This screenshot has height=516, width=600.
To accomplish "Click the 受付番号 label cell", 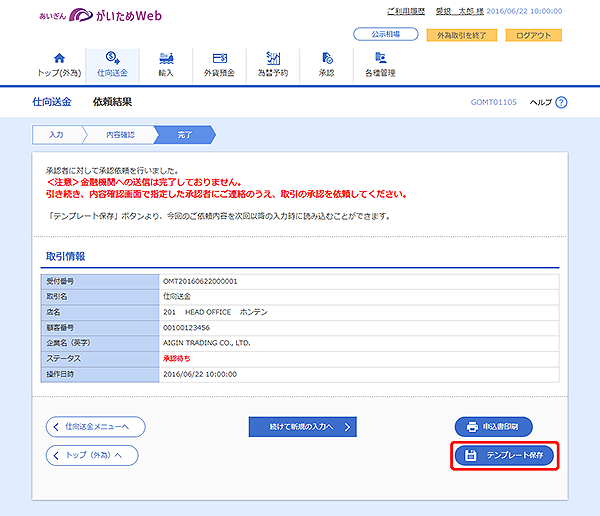I will pos(100,281).
